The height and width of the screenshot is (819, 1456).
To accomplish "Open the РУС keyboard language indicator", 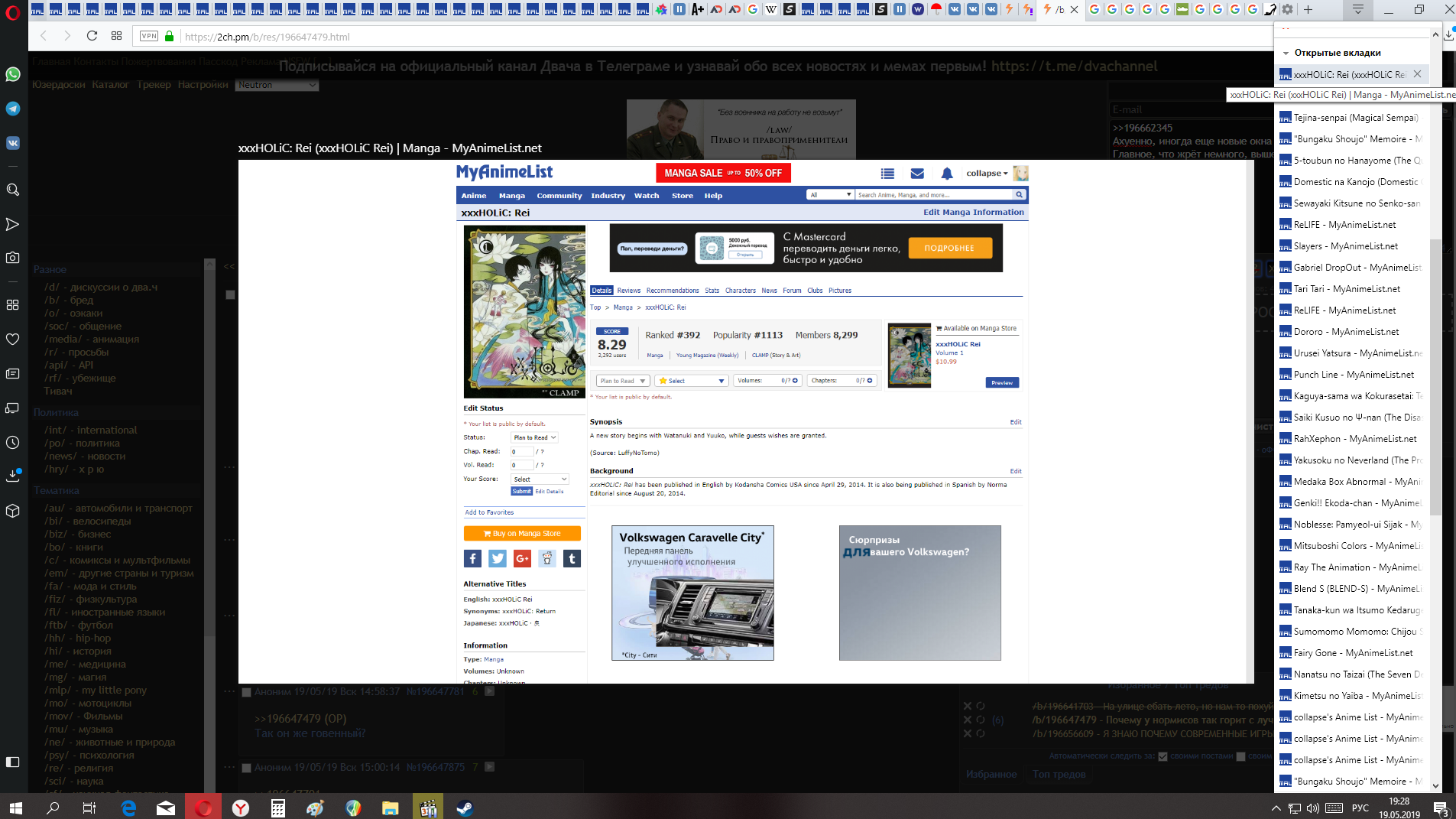I will coord(1360,808).
